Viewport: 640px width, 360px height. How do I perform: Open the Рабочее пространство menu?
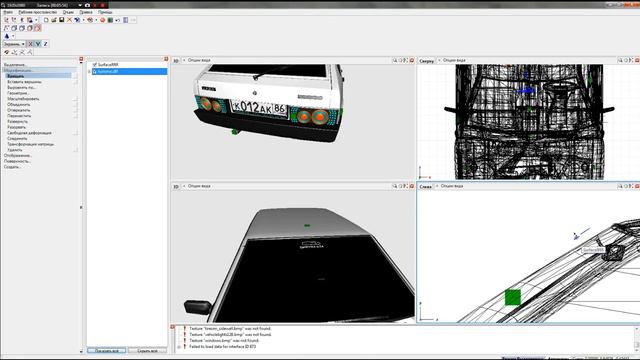[38, 12]
